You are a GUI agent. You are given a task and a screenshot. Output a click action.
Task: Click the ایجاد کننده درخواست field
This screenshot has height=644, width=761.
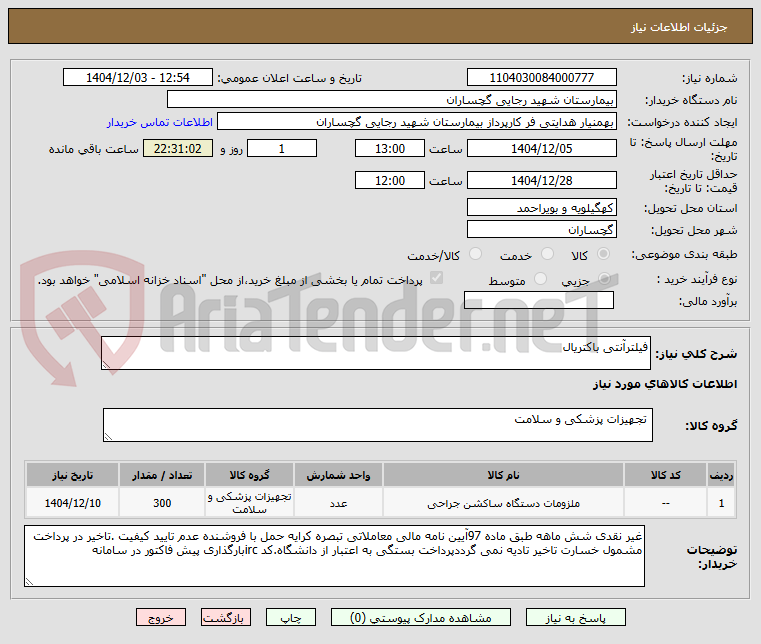click(x=417, y=121)
